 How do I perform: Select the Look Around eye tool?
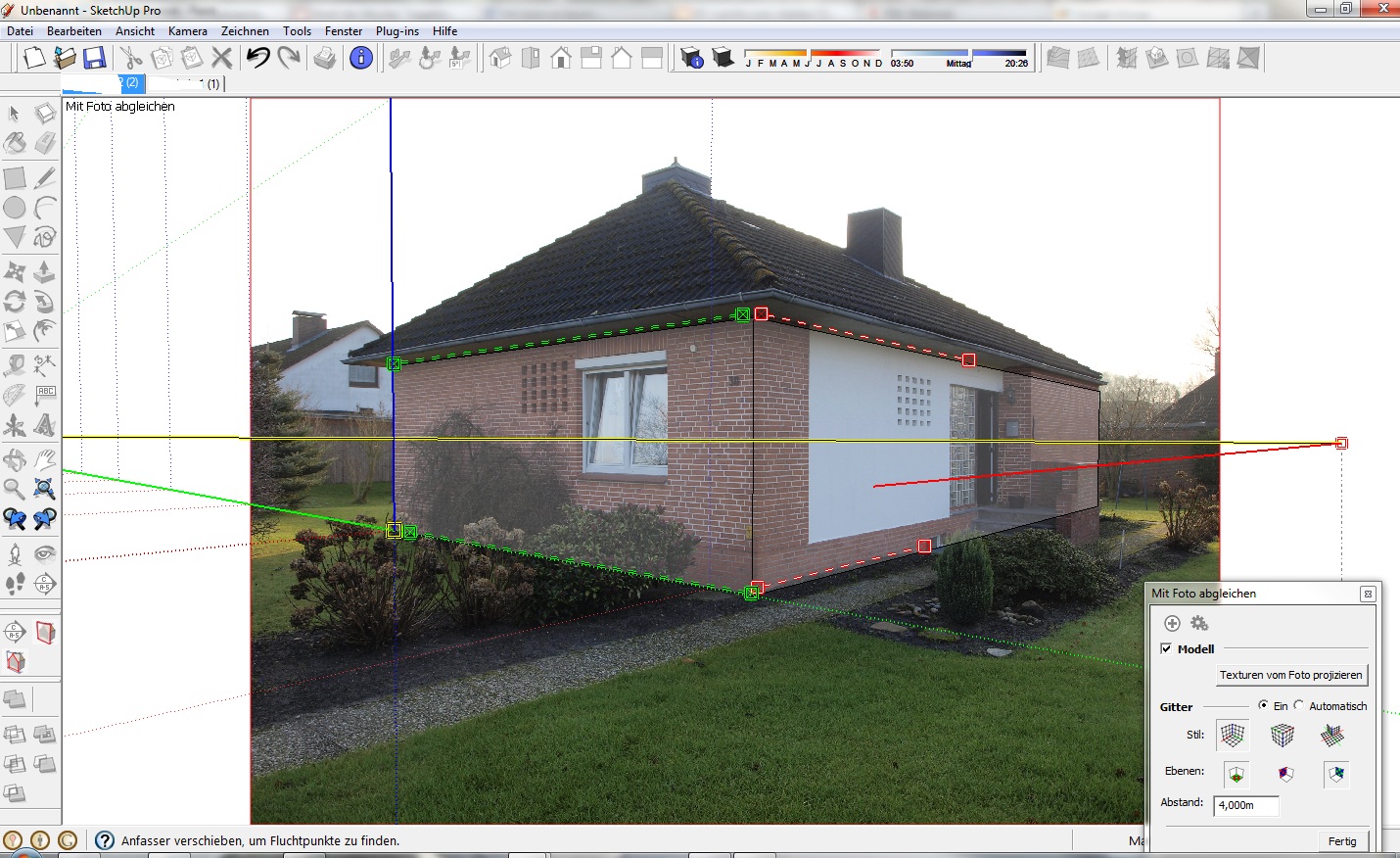coord(45,553)
